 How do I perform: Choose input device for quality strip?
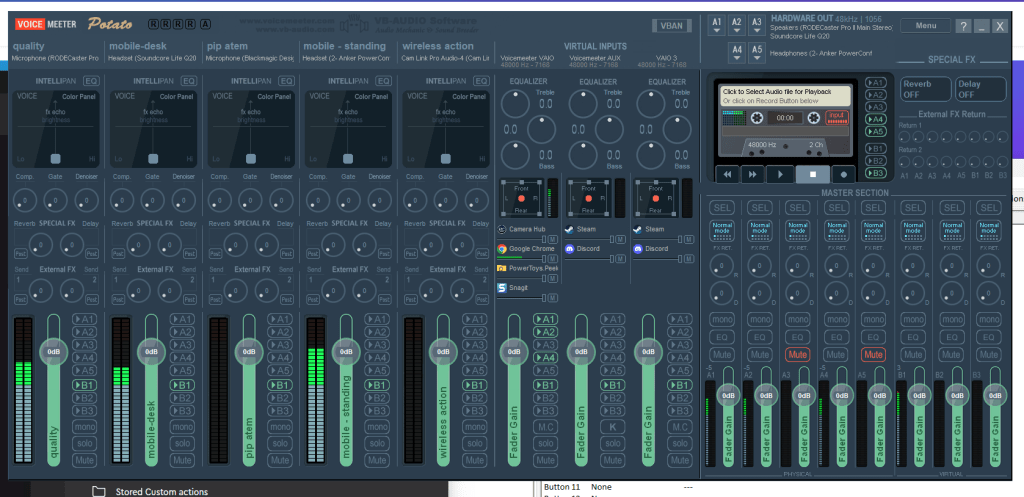pos(56,58)
